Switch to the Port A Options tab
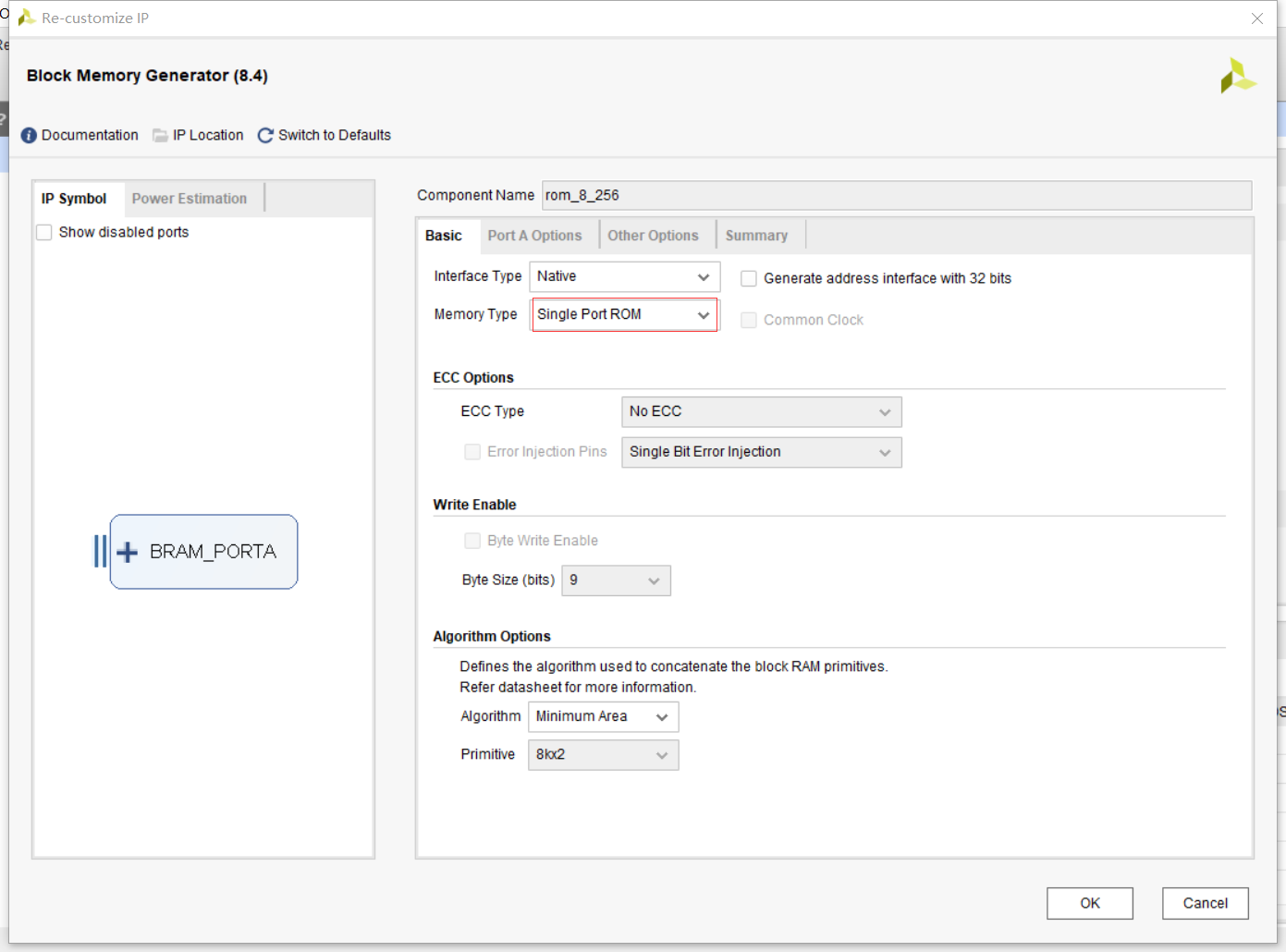The image size is (1286, 952). tap(535, 236)
